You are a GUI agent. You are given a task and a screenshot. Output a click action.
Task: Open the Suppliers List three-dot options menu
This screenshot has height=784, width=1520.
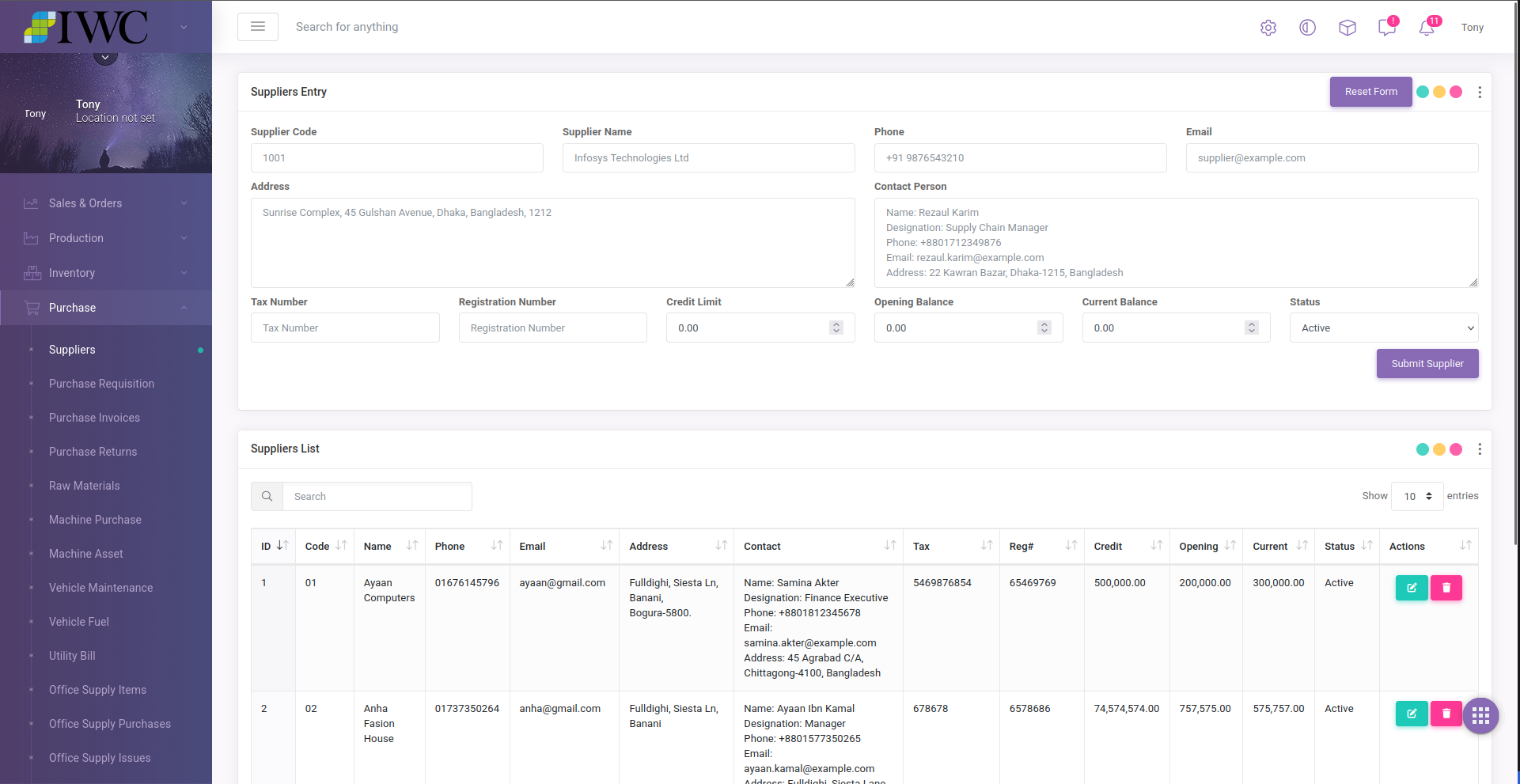tap(1480, 449)
